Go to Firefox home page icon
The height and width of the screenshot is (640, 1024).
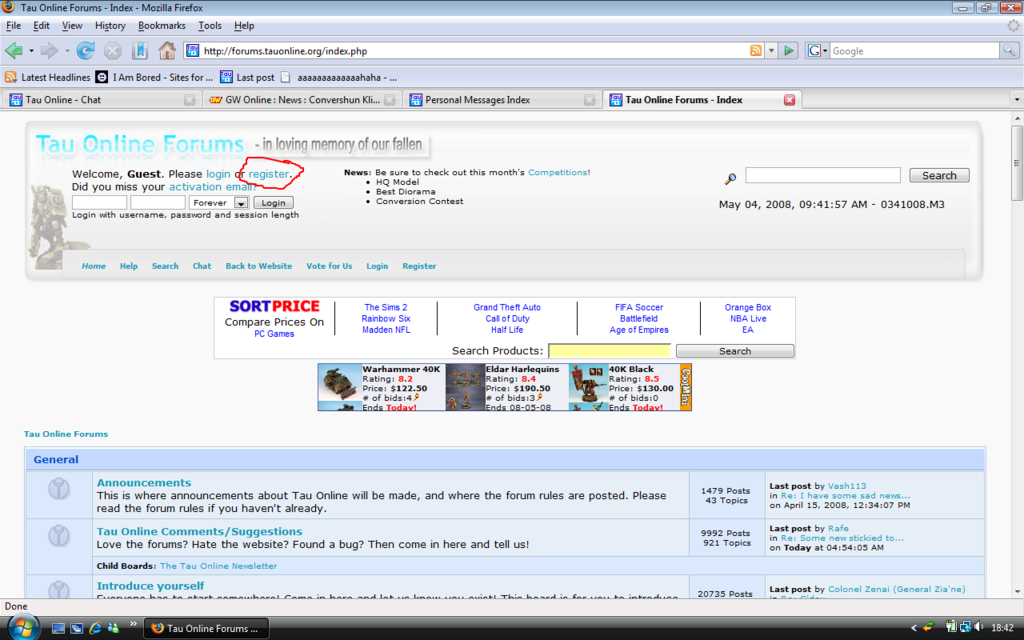tap(167, 50)
